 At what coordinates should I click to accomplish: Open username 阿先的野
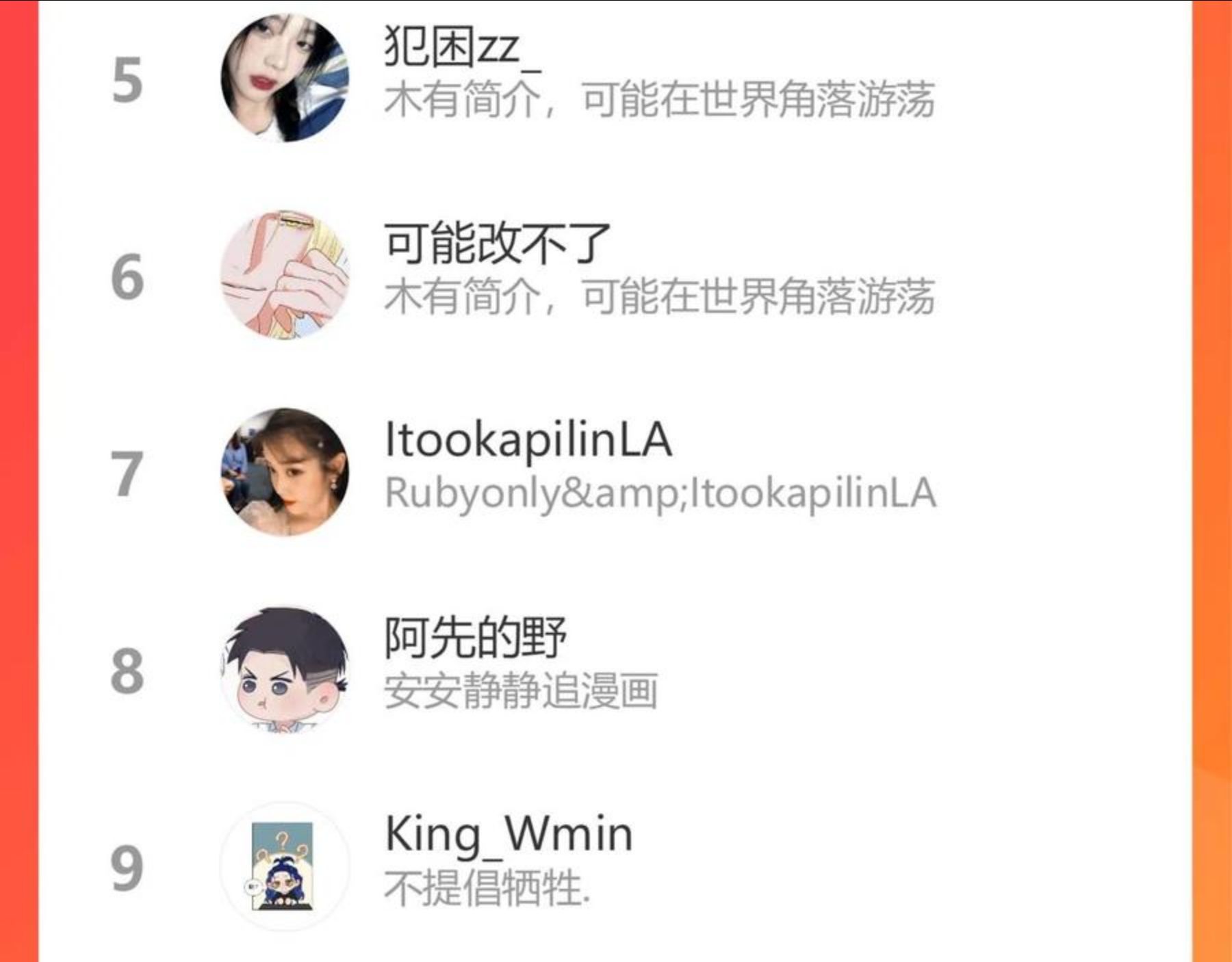click(475, 638)
